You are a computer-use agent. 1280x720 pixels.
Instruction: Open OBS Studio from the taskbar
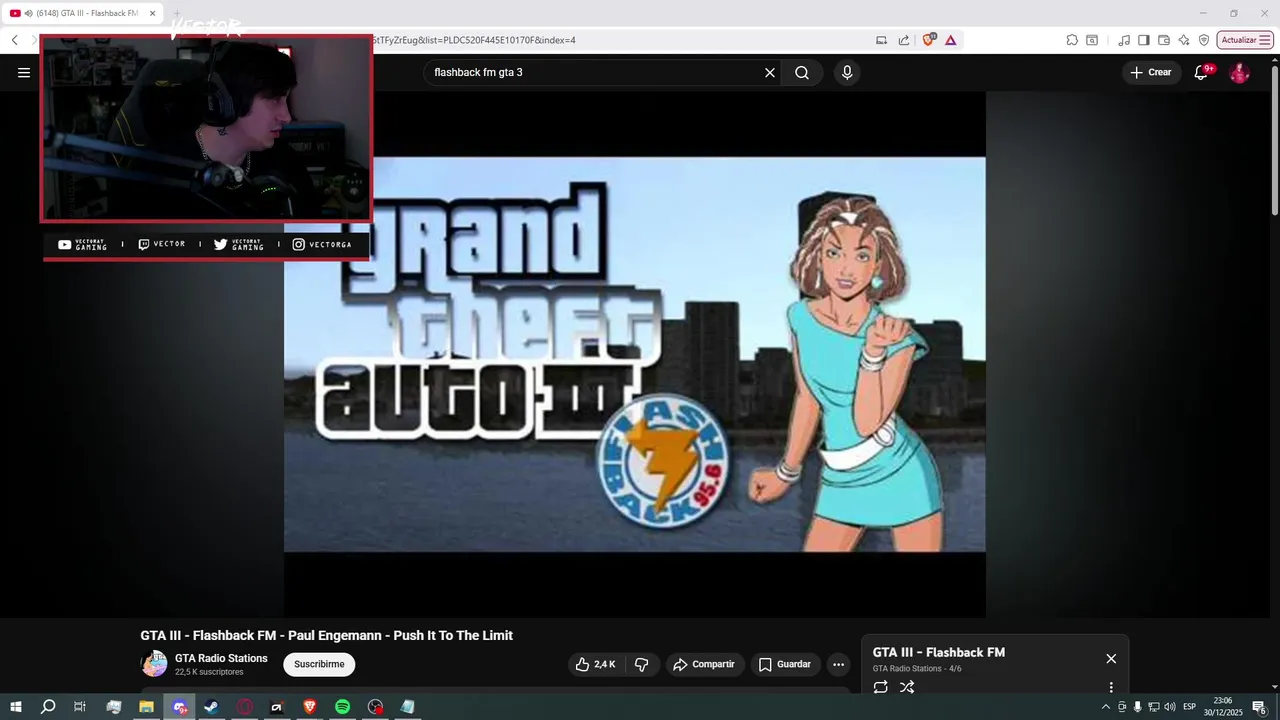375,707
